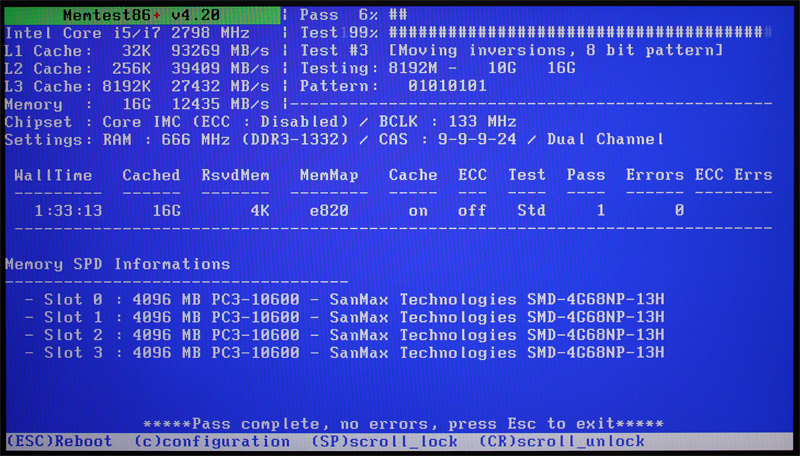This screenshot has height=456, width=800.
Task: Click the Std test value
Action: [531, 210]
